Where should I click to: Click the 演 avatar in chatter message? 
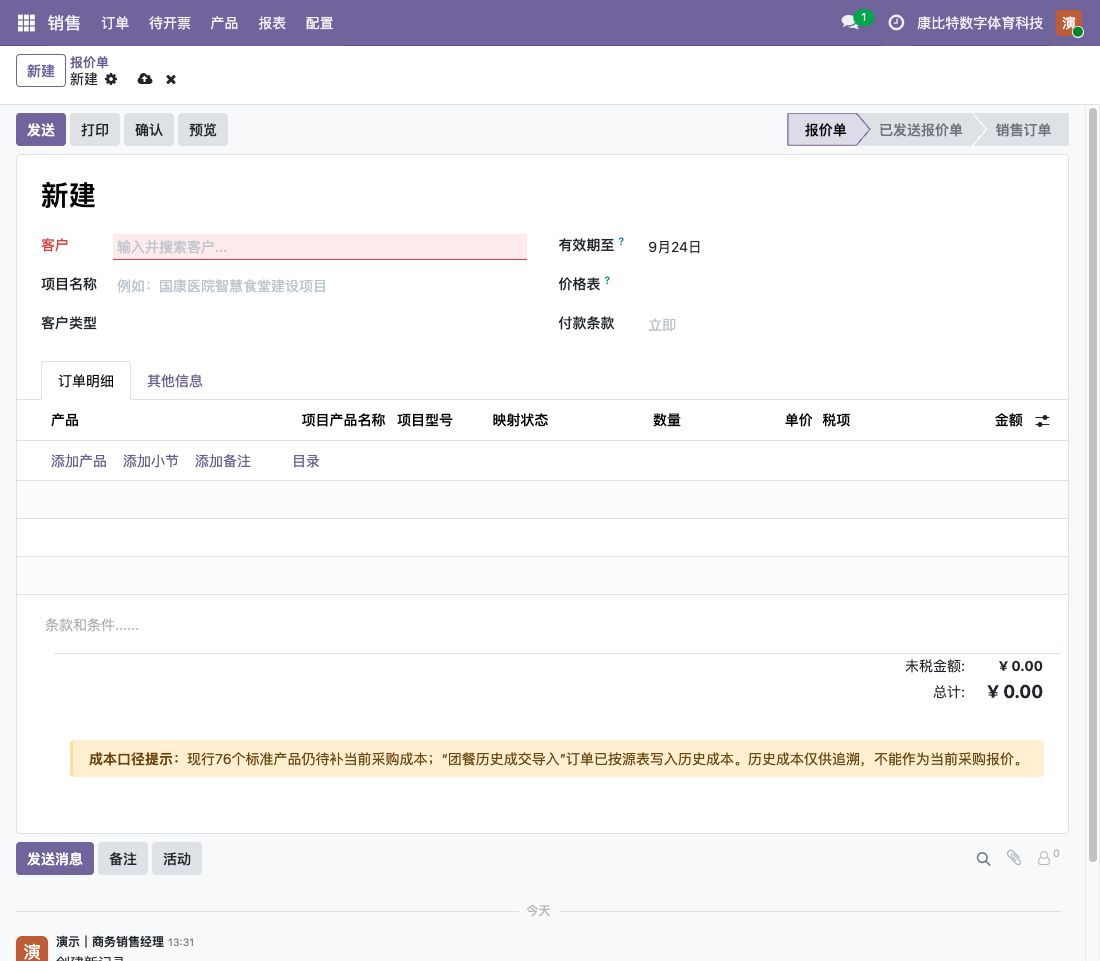32,948
